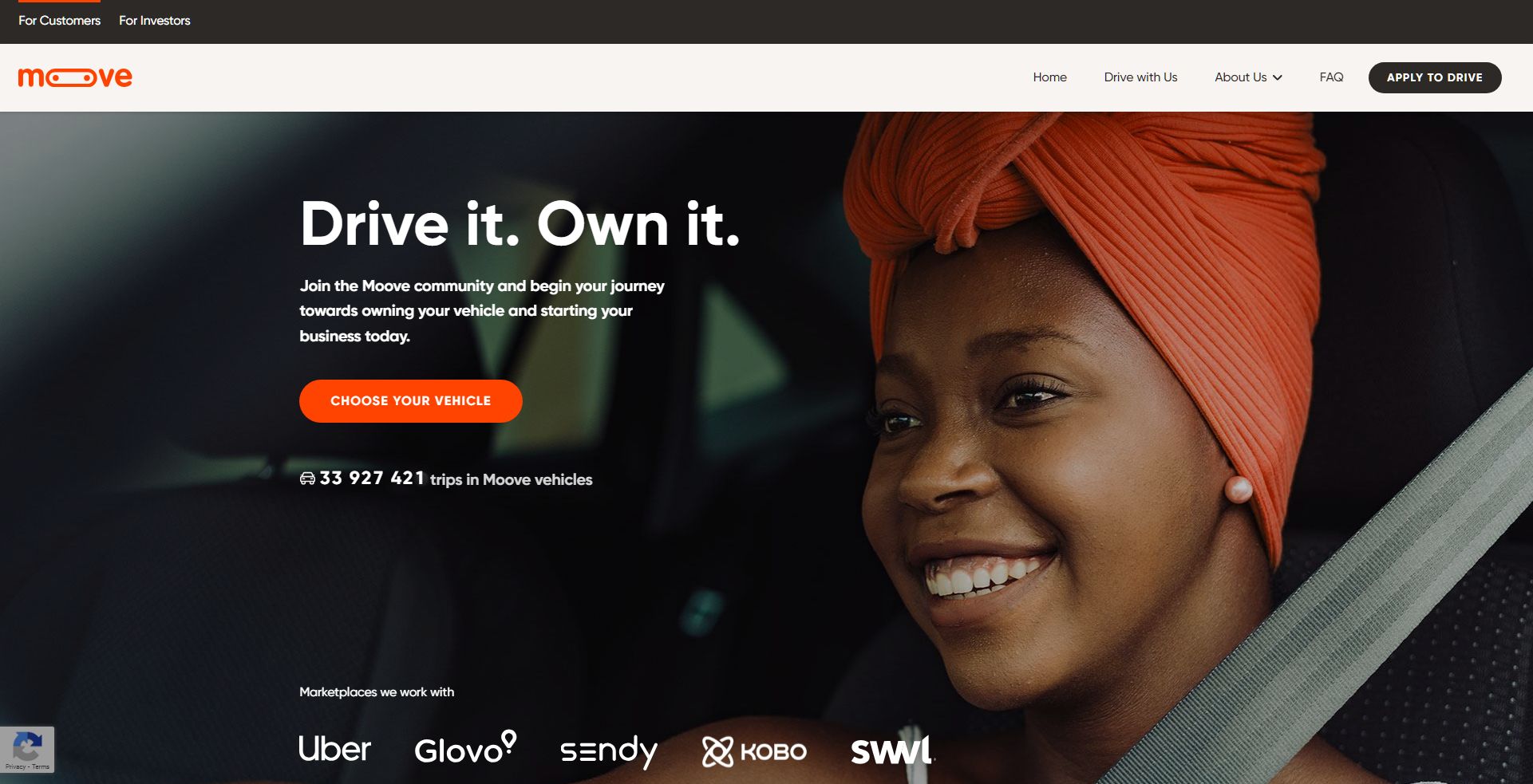Screen dimensions: 1533x784
Task: Click the Kobo marketplace logo
Action: click(754, 751)
